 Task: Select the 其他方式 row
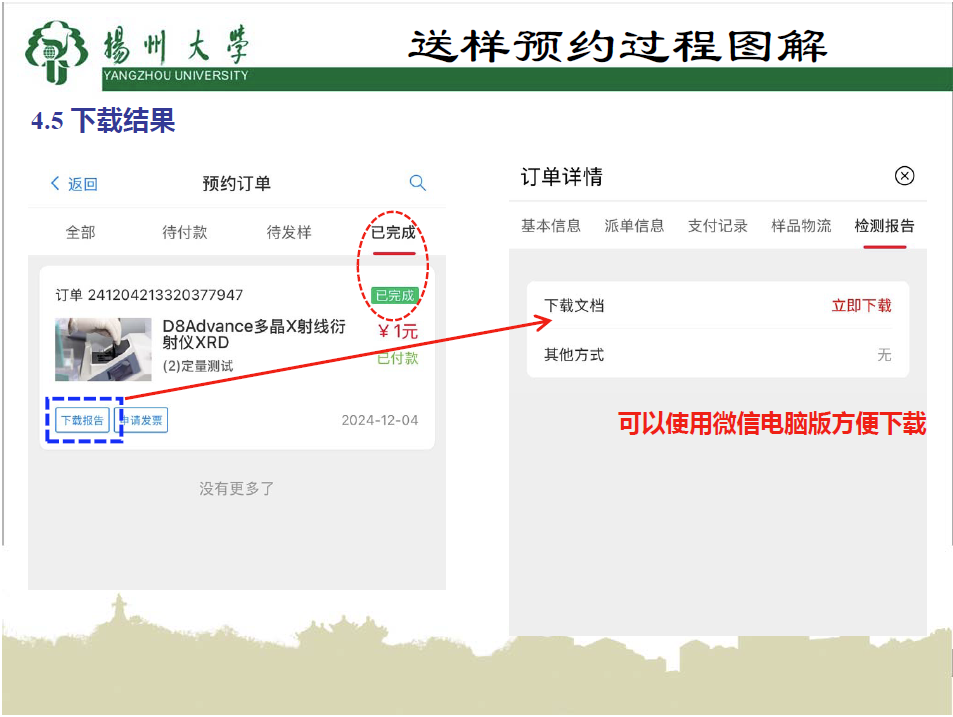[x=717, y=355]
